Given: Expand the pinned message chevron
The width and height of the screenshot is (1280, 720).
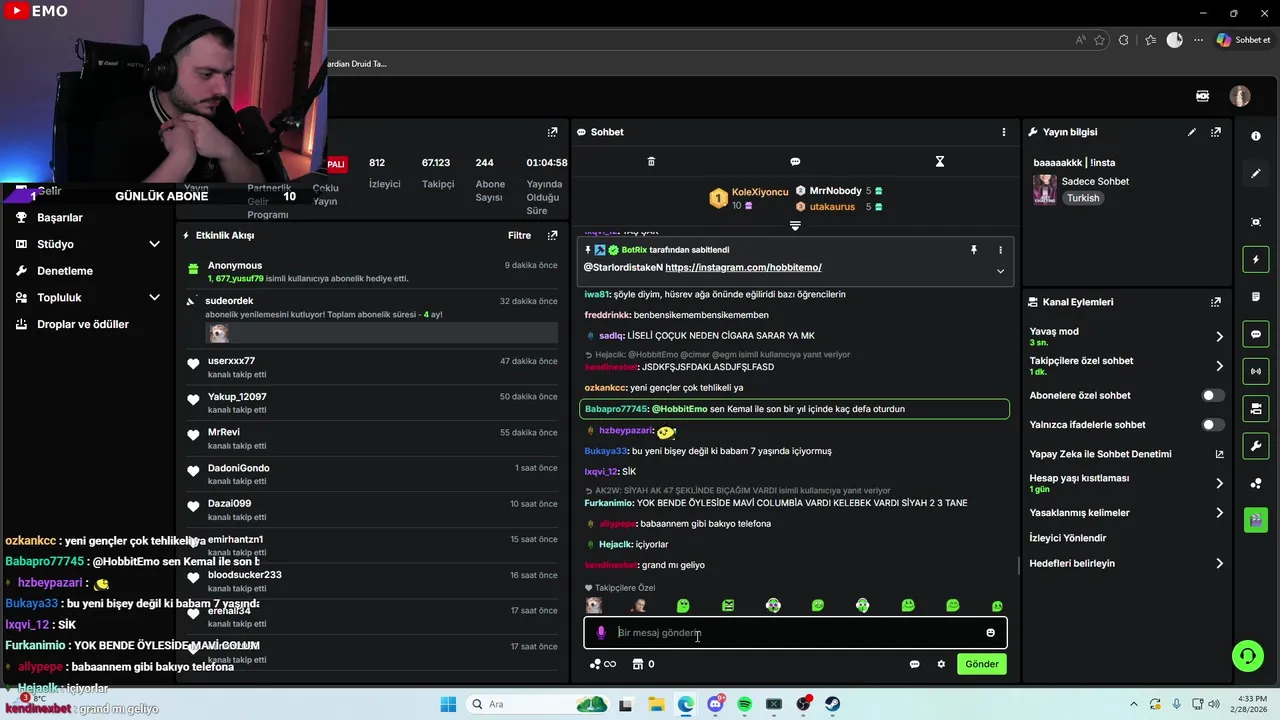Looking at the screenshot, I should pos(1000,271).
